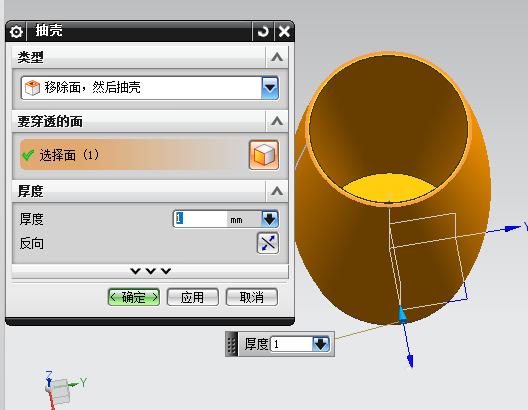Click the cyan thickness arrow handle on model
The height and width of the screenshot is (410, 528).
[402, 314]
